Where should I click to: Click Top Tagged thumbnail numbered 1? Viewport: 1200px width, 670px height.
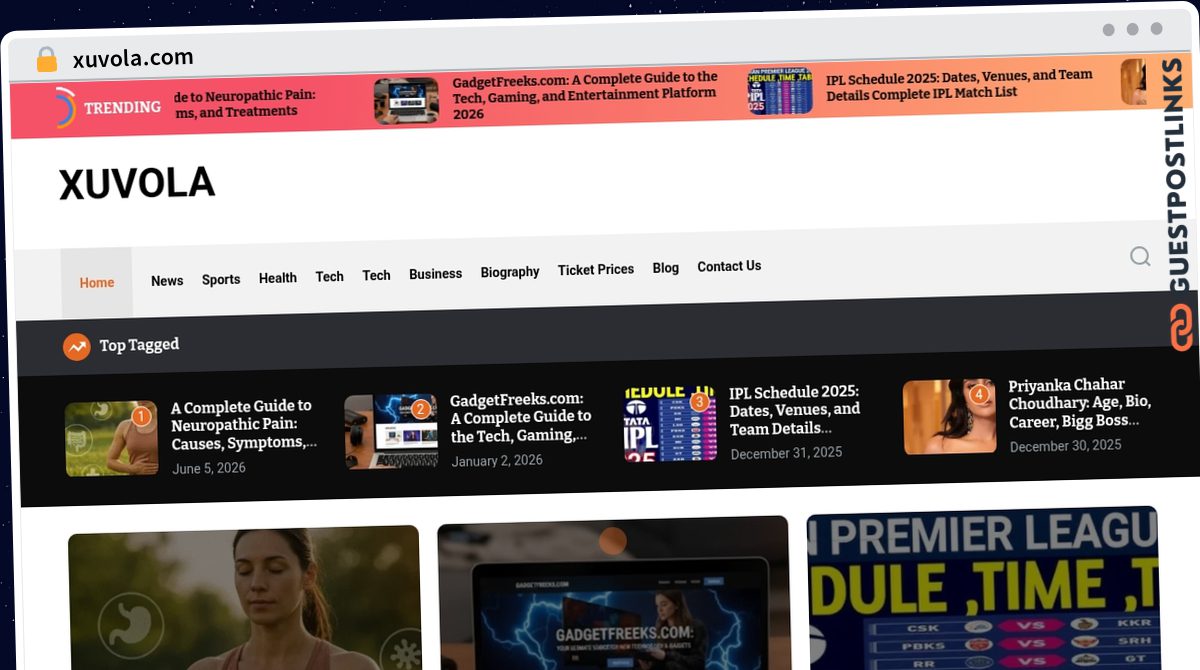point(111,438)
